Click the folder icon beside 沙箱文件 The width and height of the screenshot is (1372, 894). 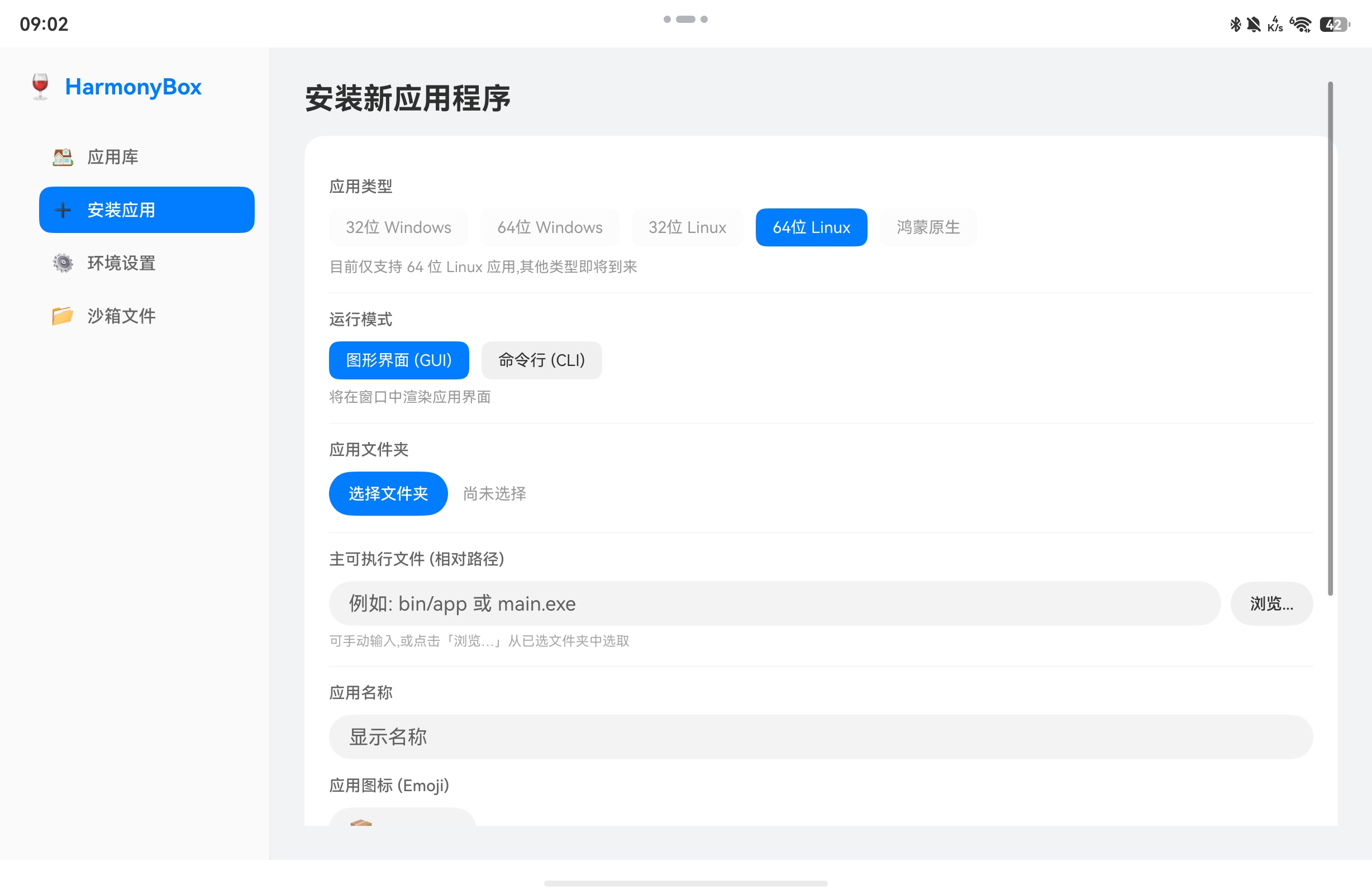pyautogui.click(x=62, y=316)
